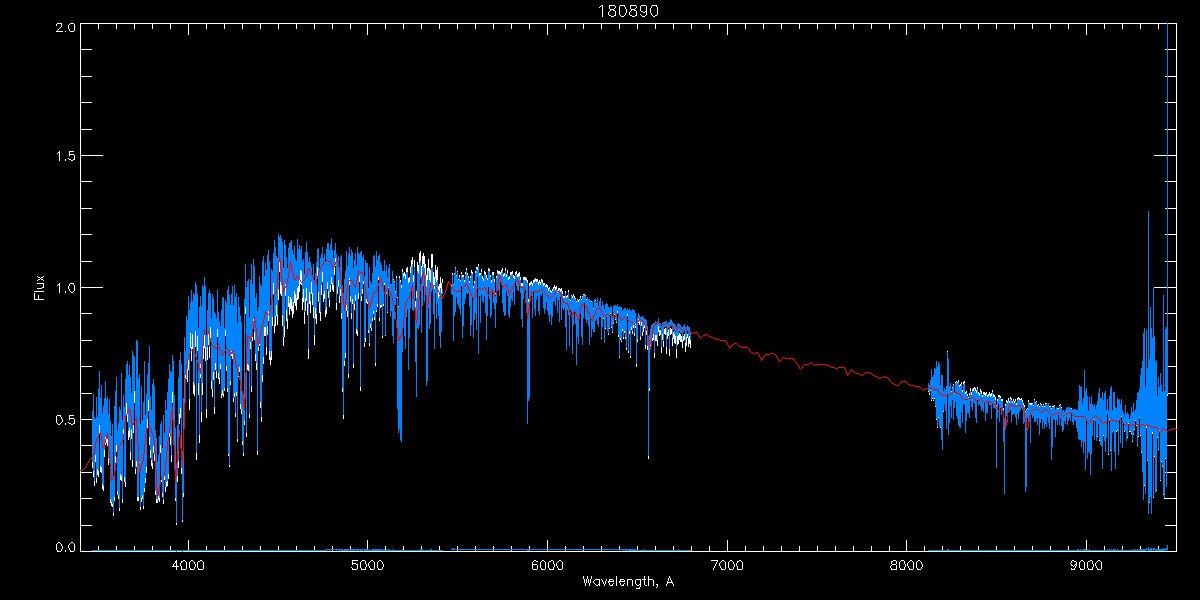Click the deep absorption line near 5900 Å
The image size is (1200, 600).
528,370
